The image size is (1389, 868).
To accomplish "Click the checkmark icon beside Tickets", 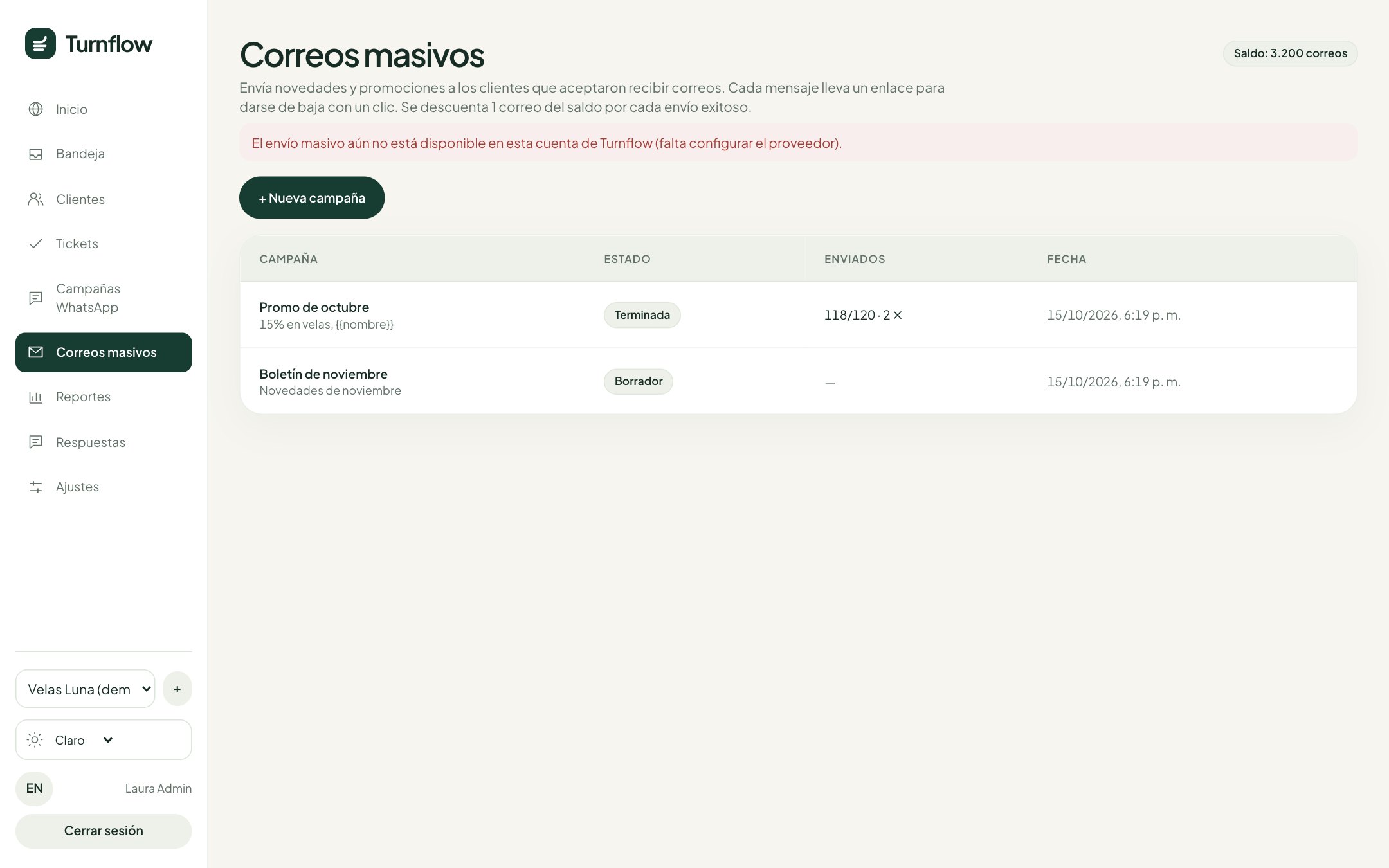I will [36, 244].
